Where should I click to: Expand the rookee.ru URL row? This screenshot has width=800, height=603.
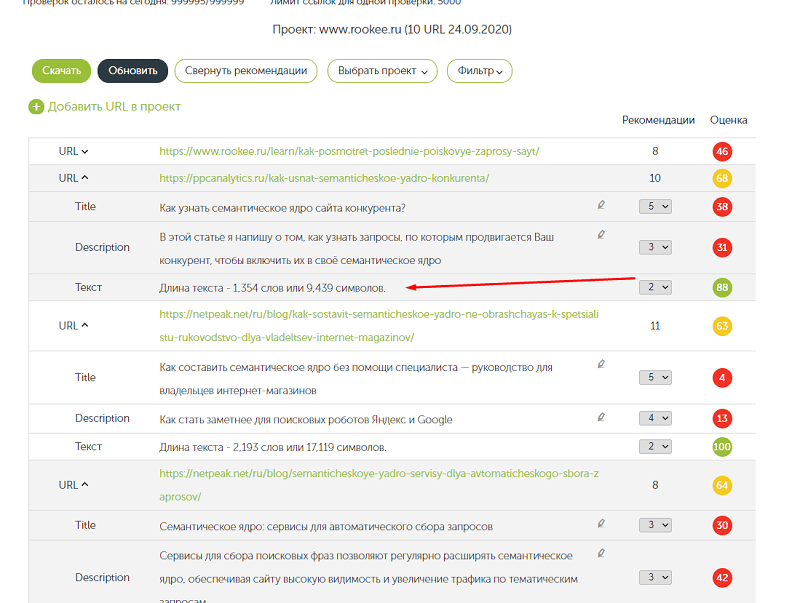[73, 152]
